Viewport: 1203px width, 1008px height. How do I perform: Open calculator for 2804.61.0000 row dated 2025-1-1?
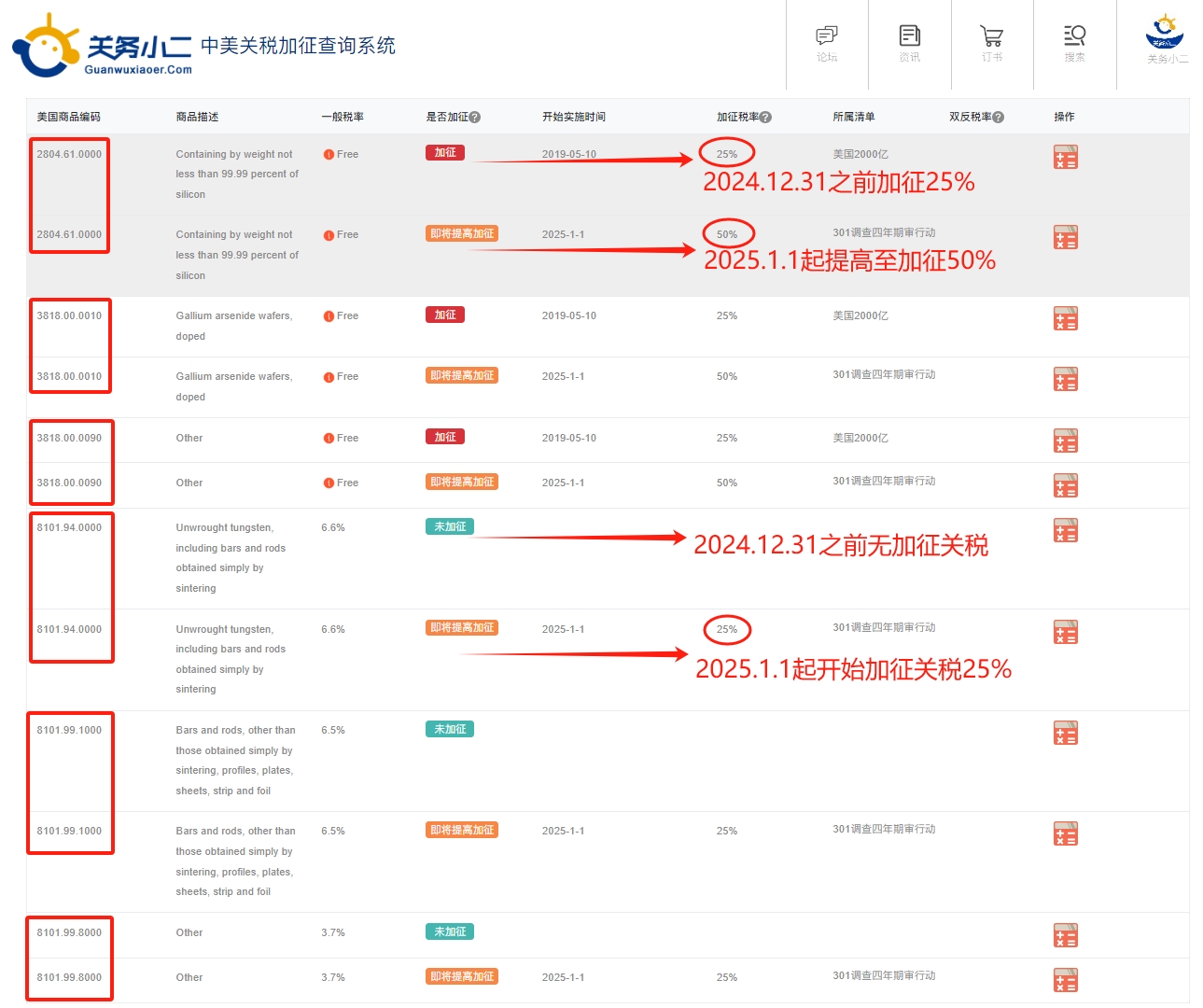(1065, 236)
